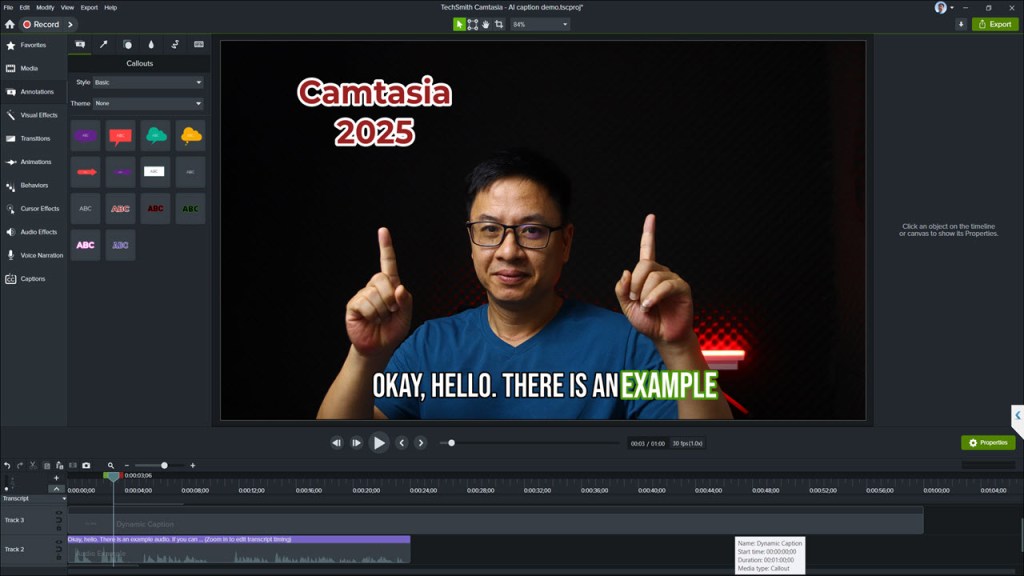Open the canvas zoom dropdown showing 84%
1024x576 pixels.
tap(540, 23)
